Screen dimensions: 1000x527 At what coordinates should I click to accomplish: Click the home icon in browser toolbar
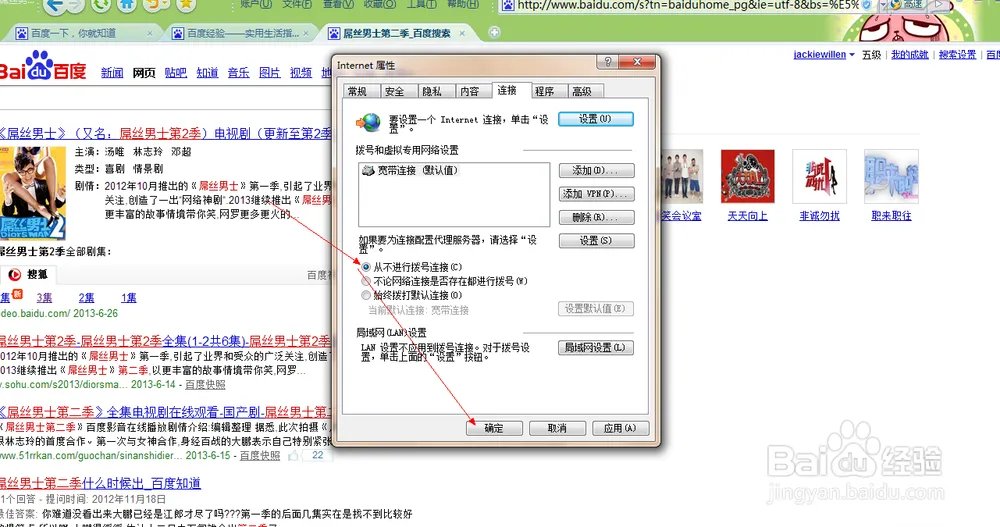point(128,5)
